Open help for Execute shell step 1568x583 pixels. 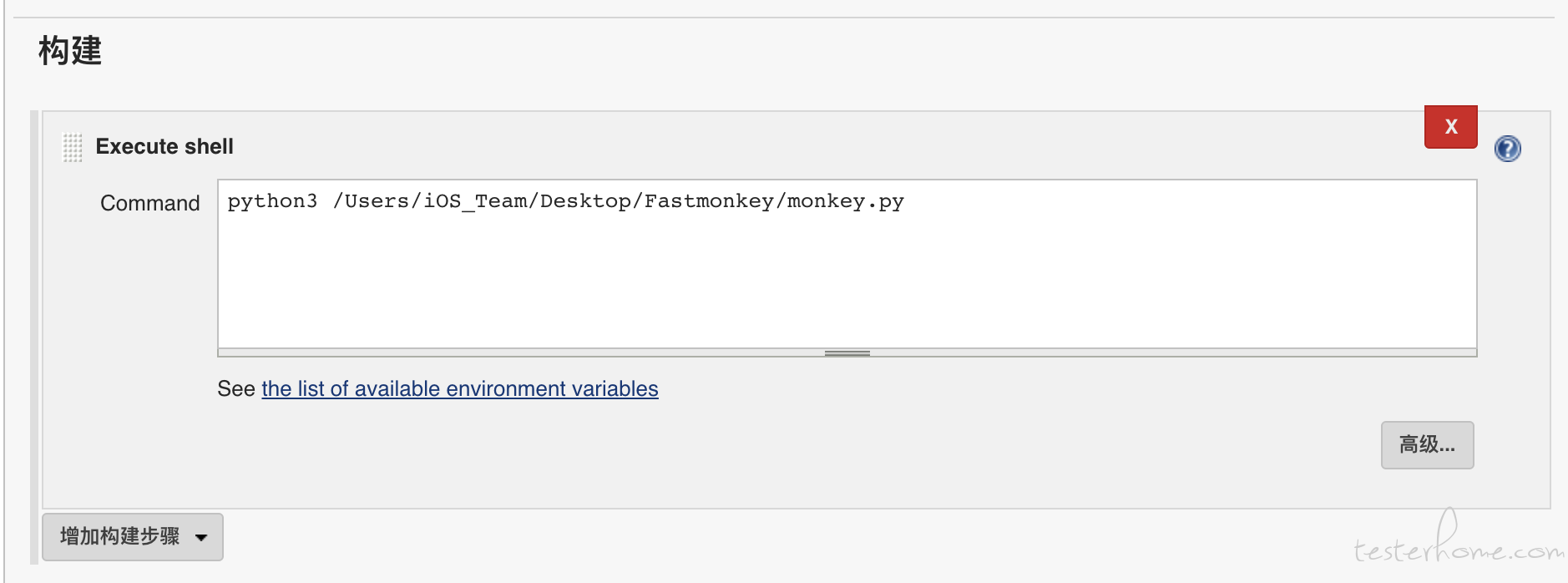[1507, 149]
